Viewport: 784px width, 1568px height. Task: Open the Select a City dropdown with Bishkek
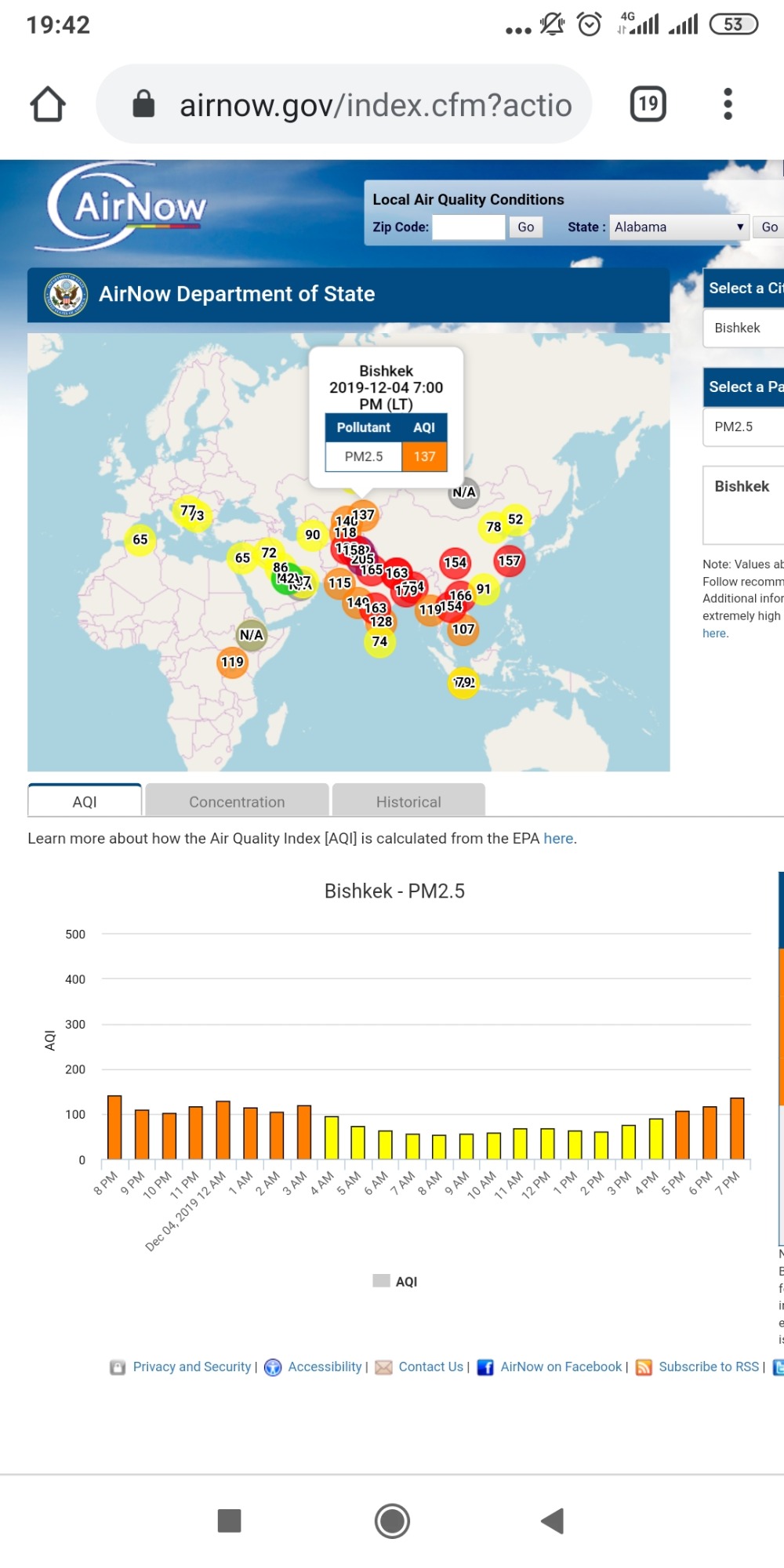pyautogui.click(x=745, y=328)
